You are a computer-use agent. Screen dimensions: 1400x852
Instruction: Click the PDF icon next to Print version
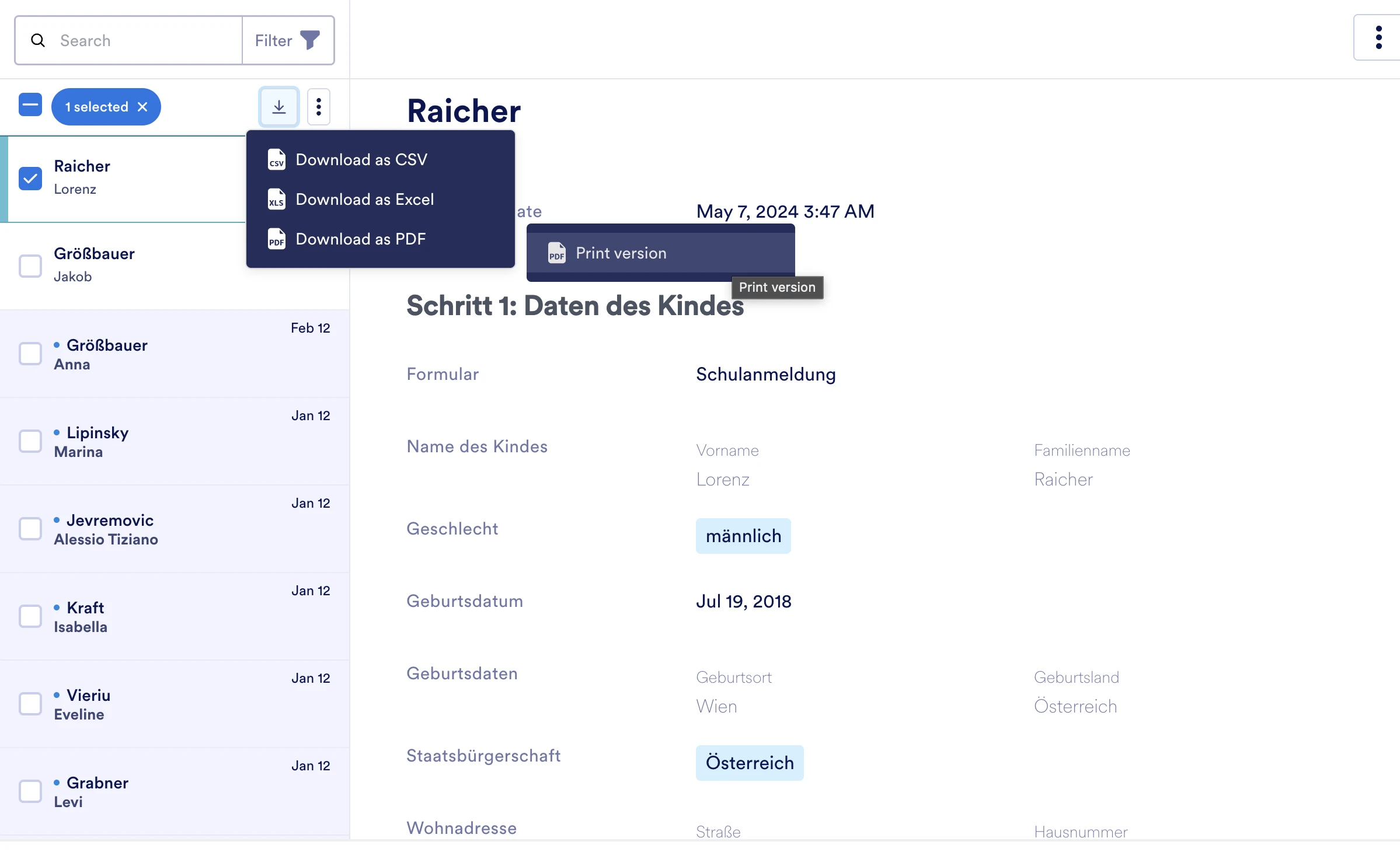pos(556,253)
